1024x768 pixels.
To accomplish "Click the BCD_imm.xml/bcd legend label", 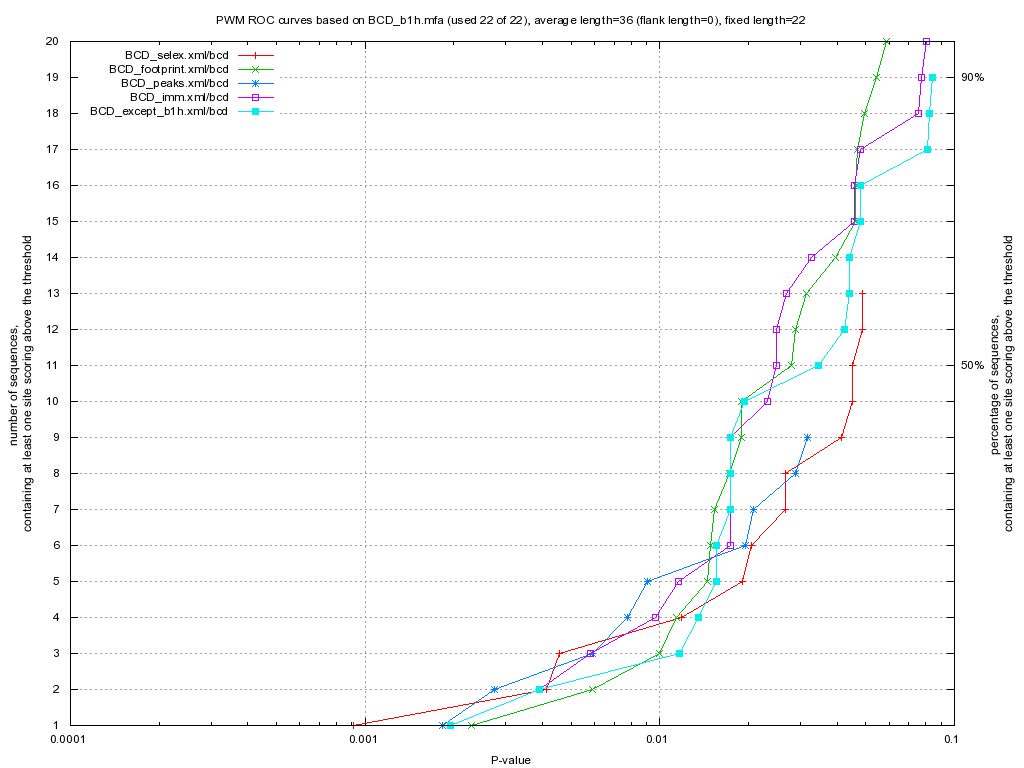I will pos(179,97).
